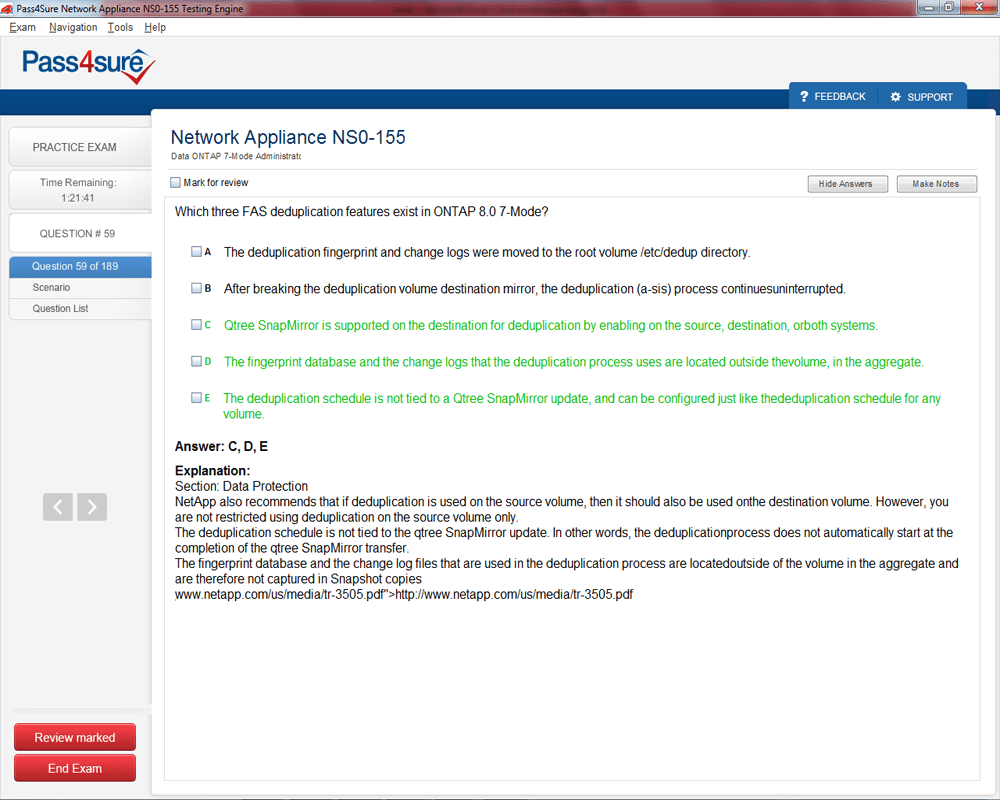The height and width of the screenshot is (800, 1000).
Task: Switch to Question 59 of 189 tab
Action: pyautogui.click(x=80, y=267)
